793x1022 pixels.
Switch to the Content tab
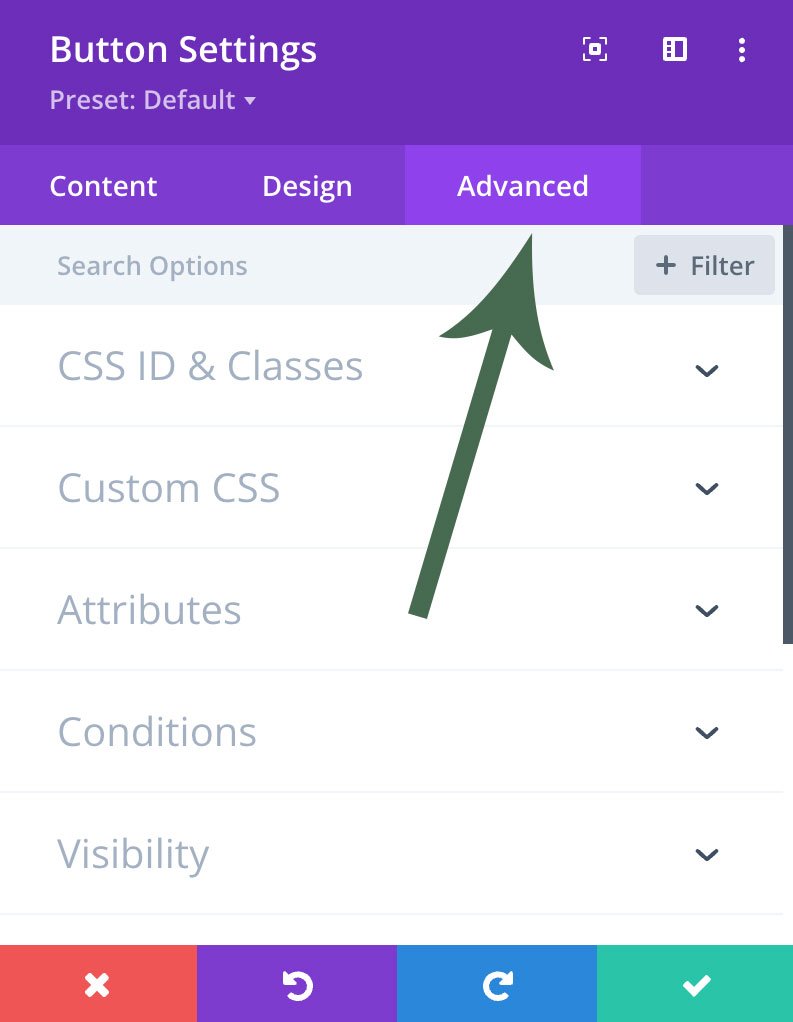click(103, 186)
